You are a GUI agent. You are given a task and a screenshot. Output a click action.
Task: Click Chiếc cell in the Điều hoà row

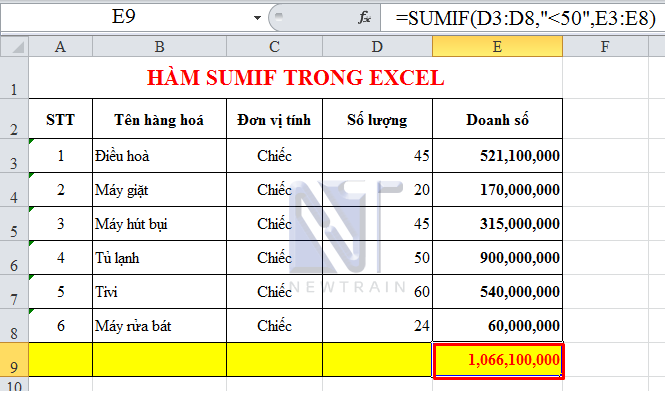point(274,156)
